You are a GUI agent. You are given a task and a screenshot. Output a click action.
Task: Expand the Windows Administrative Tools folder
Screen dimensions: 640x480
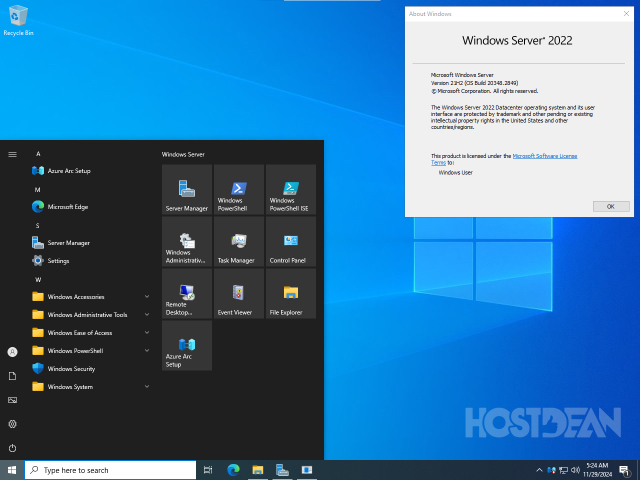(x=91, y=315)
